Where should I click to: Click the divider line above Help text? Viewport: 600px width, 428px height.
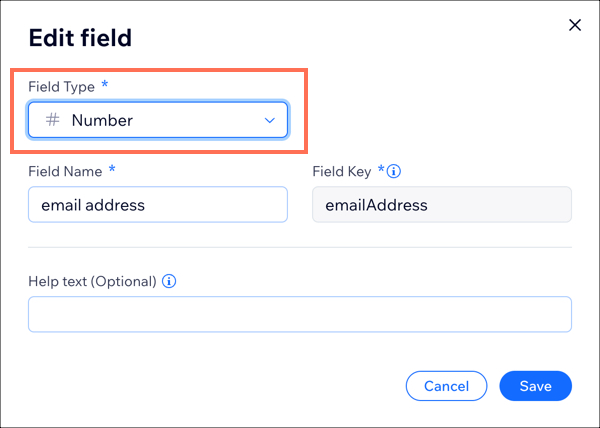(x=300, y=247)
